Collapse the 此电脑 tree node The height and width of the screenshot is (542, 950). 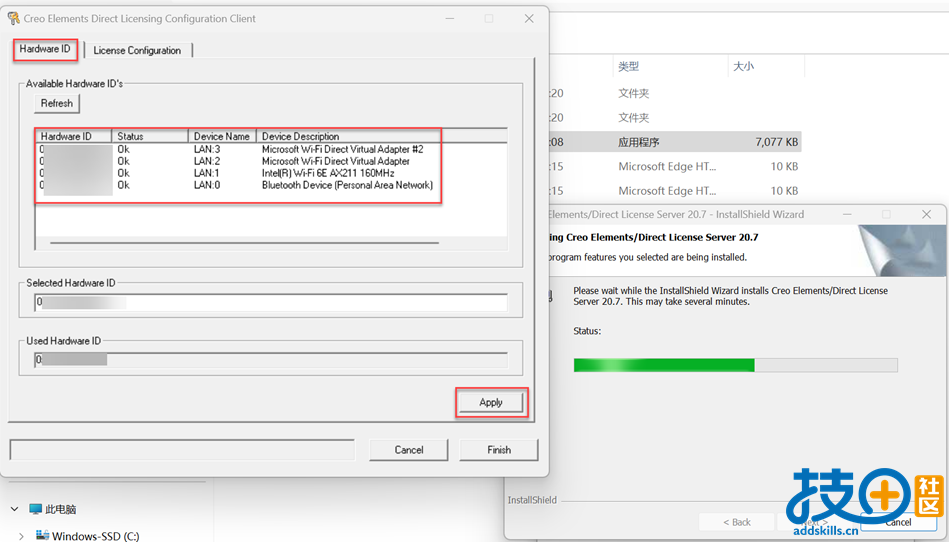[15, 509]
